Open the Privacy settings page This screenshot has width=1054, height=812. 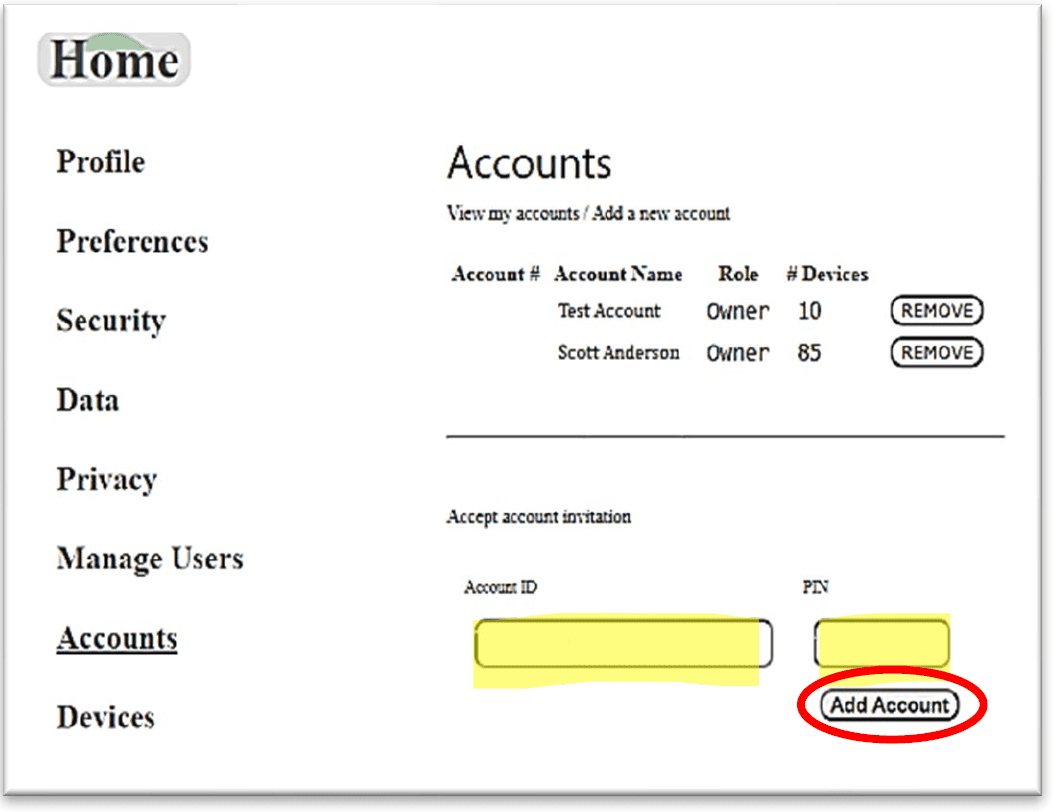[x=106, y=479]
